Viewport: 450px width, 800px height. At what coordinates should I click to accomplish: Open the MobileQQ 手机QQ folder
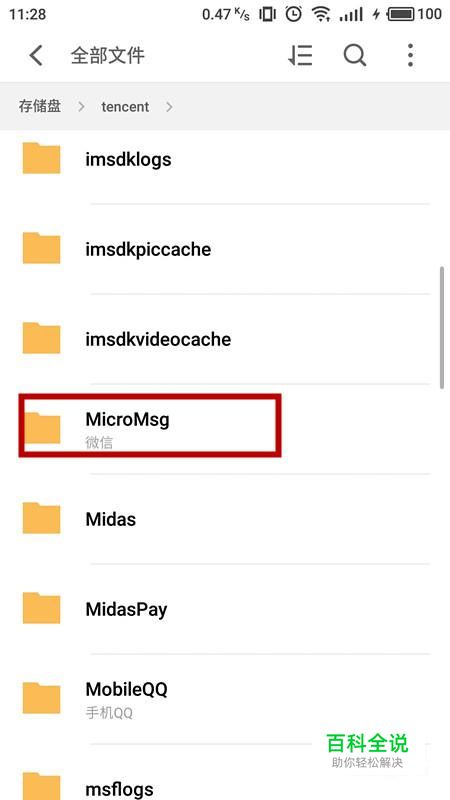tap(225, 698)
